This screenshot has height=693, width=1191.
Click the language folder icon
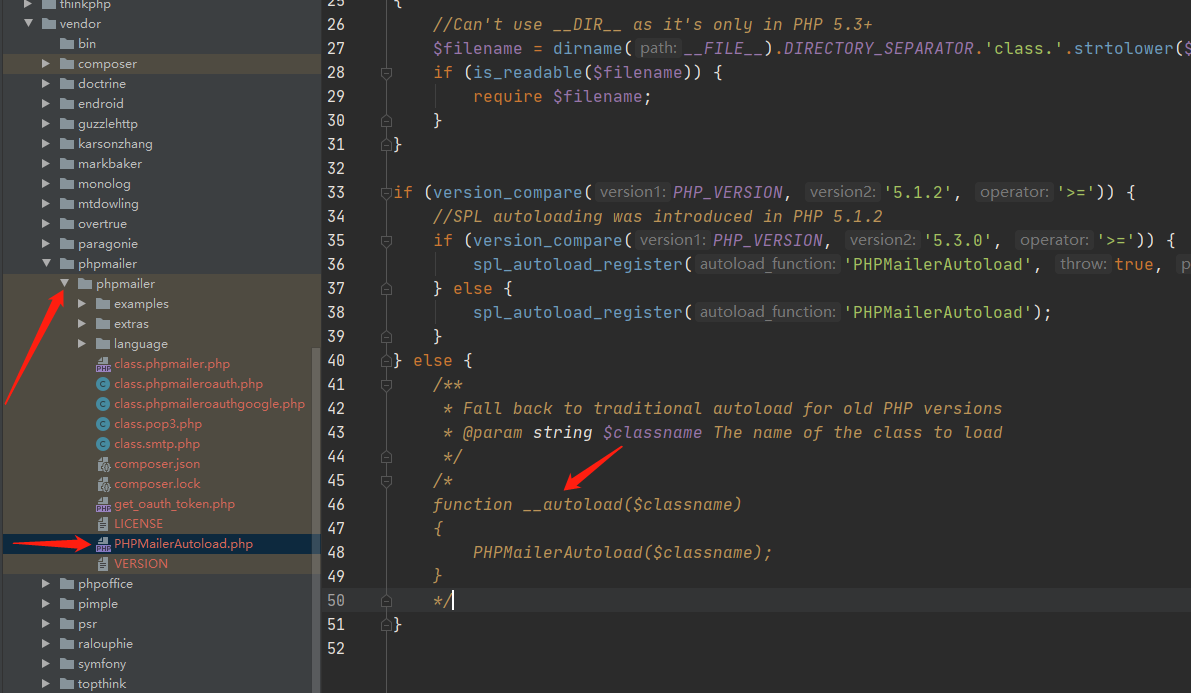pos(103,344)
